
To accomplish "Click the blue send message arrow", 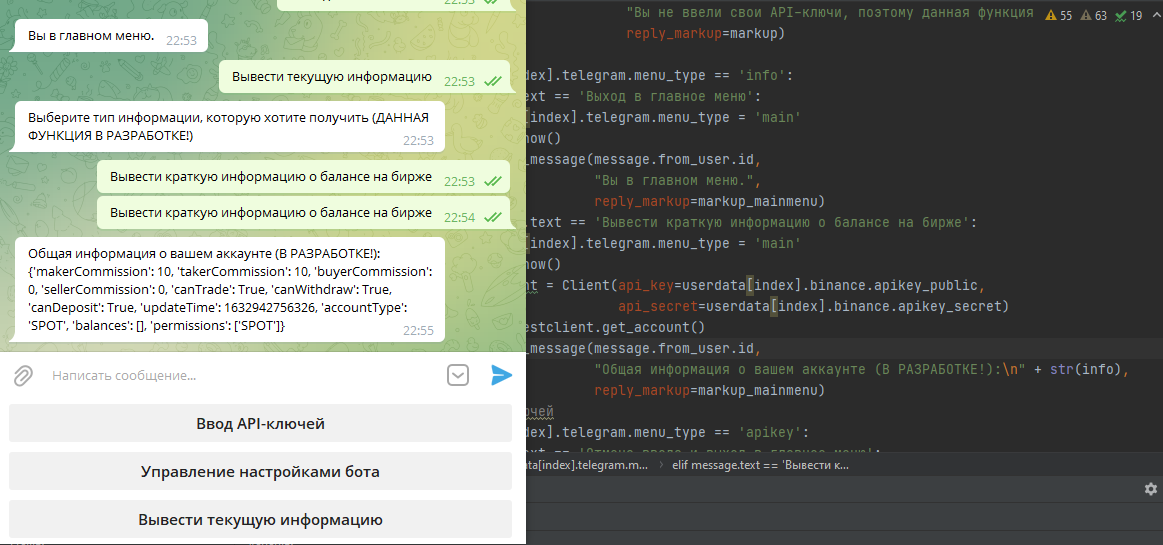I will pos(501,375).
